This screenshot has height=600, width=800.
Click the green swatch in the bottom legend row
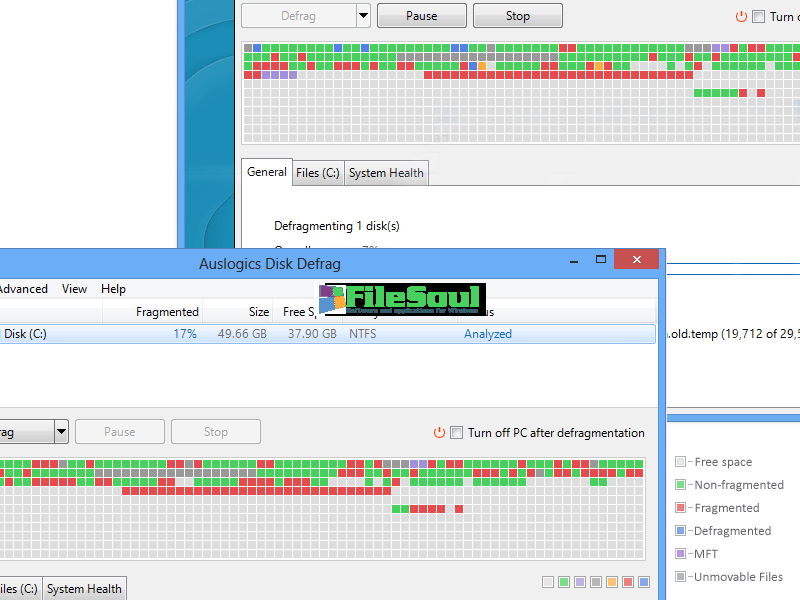(564, 582)
